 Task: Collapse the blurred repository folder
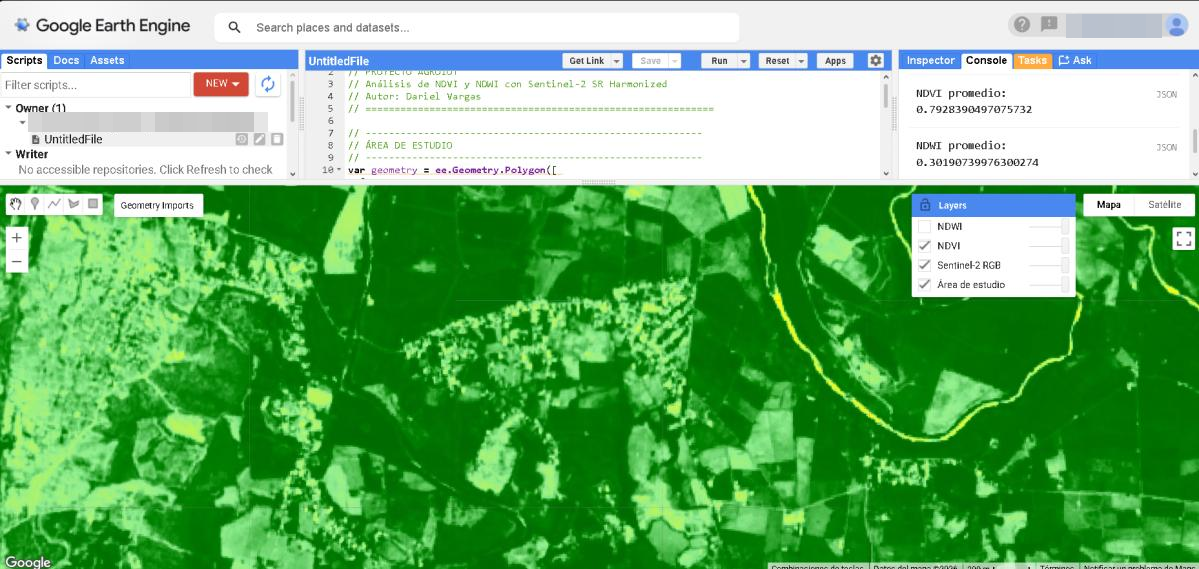pos(22,122)
